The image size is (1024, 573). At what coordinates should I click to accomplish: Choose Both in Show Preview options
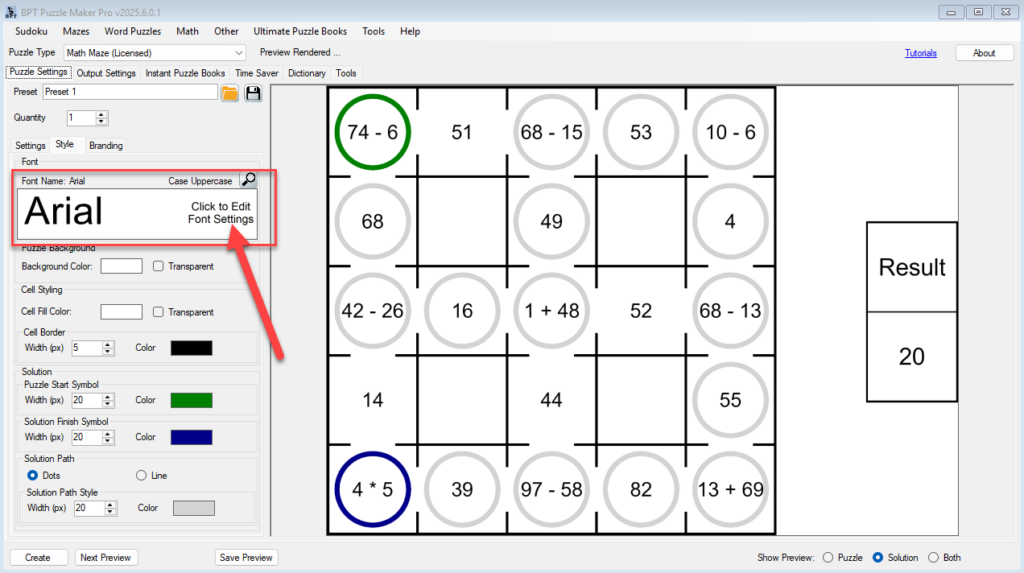pos(934,557)
